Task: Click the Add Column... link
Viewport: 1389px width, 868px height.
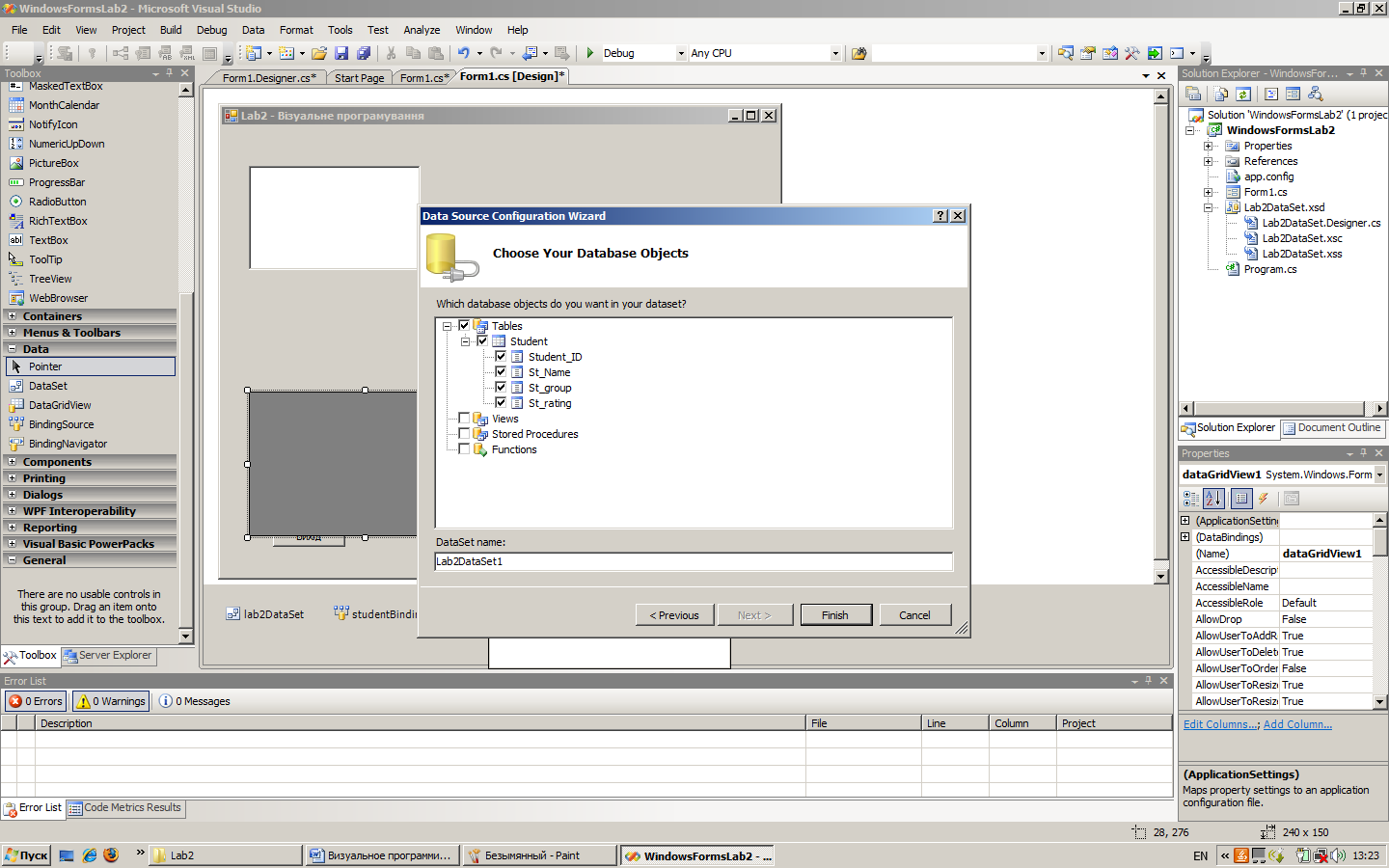Action: [1297, 724]
